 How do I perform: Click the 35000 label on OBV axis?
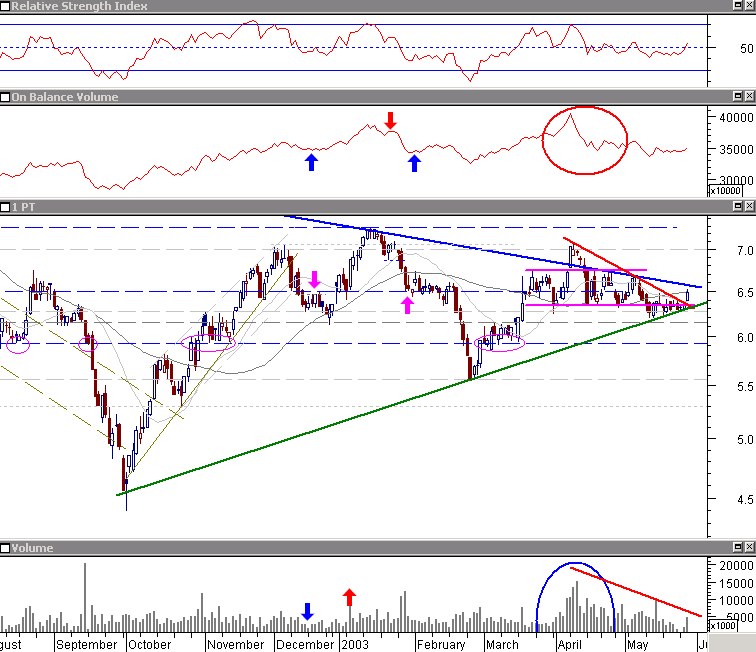(x=736, y=149)
